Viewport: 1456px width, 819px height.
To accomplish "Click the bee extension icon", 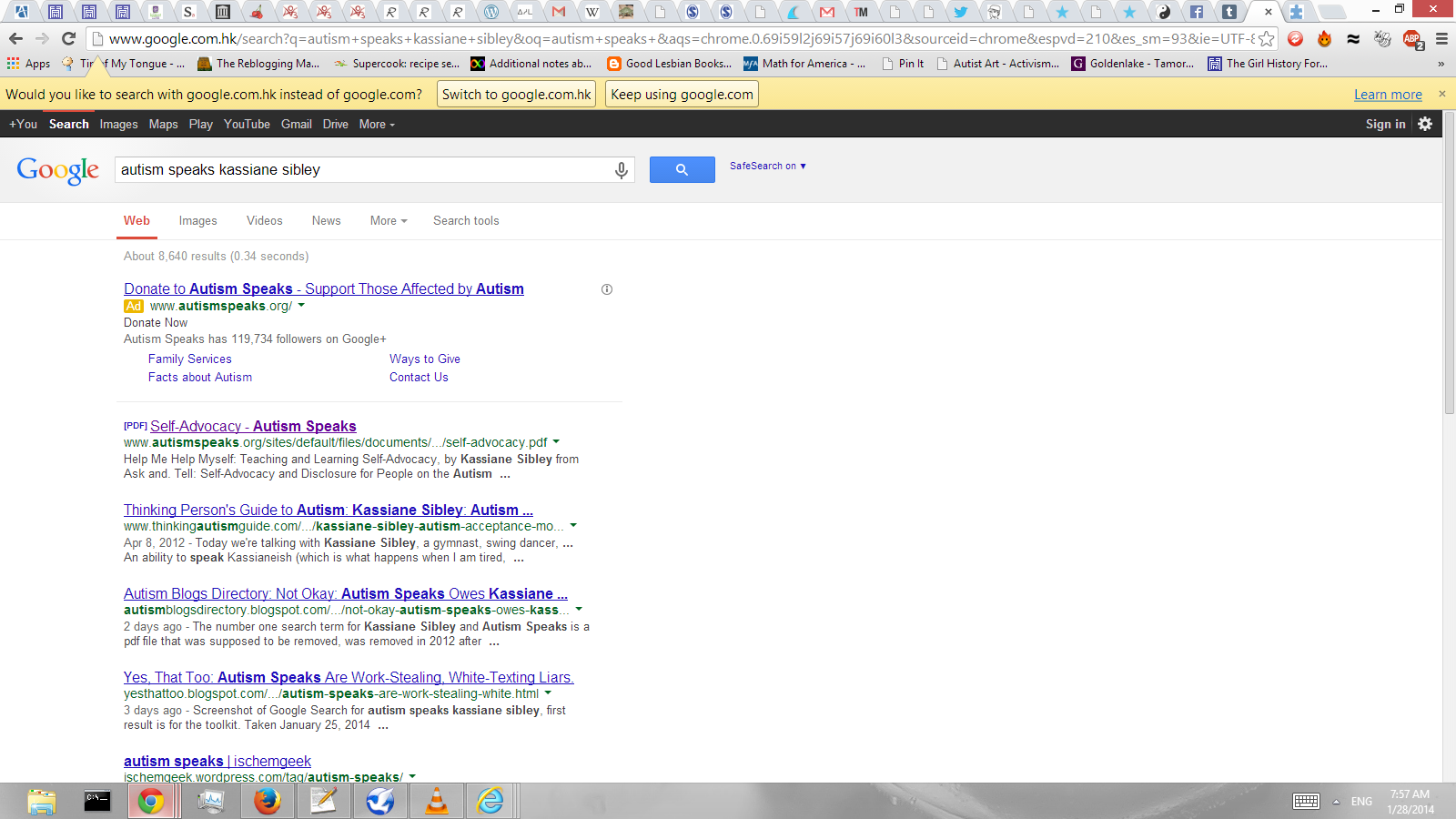I will tap(1382, 39).
